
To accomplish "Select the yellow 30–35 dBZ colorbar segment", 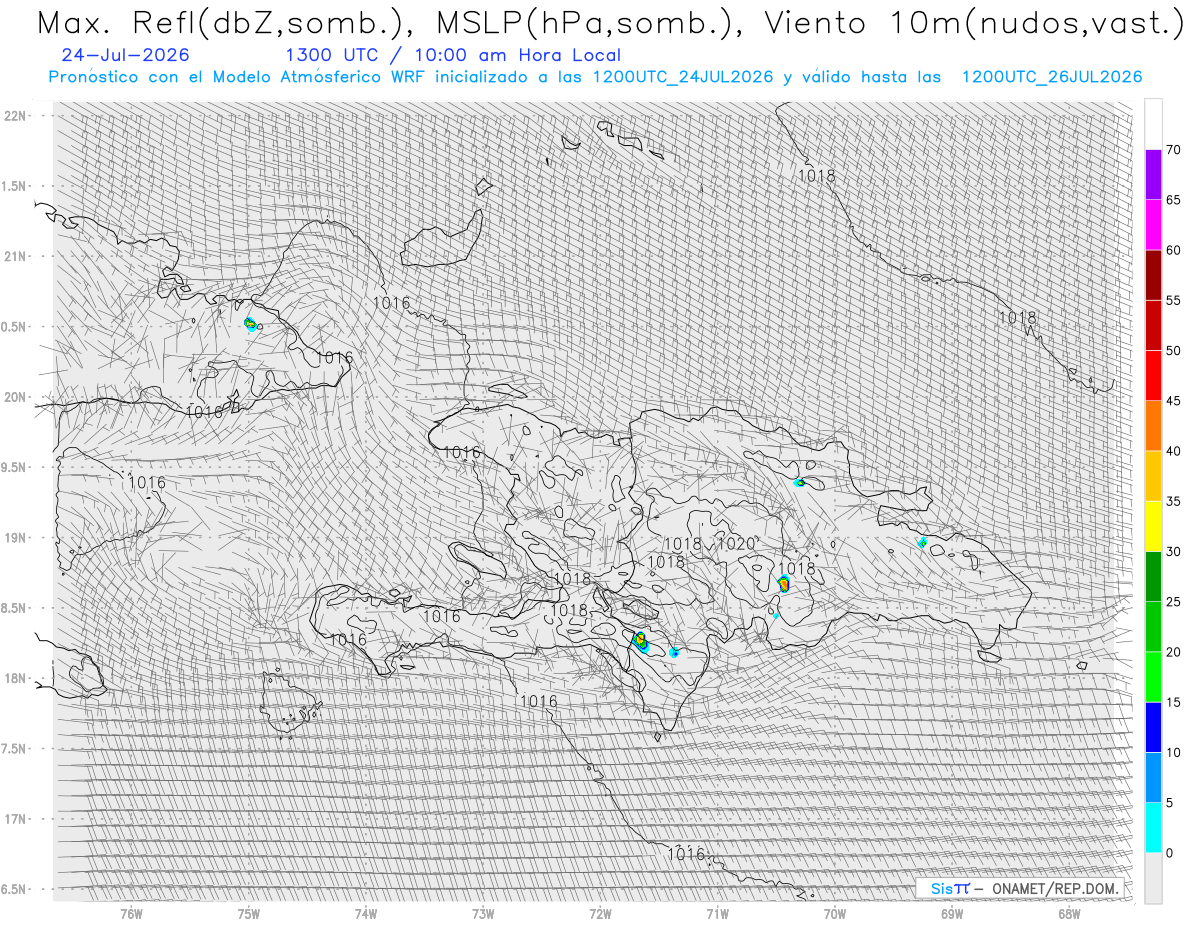I will [x=1153, y=526].
